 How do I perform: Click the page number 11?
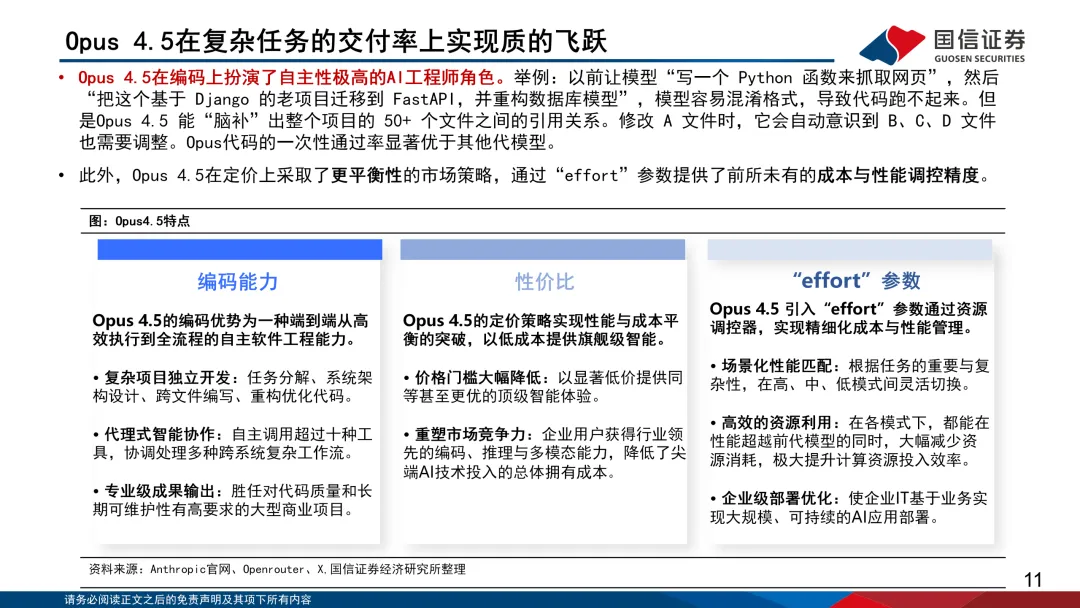point(1033,580)
